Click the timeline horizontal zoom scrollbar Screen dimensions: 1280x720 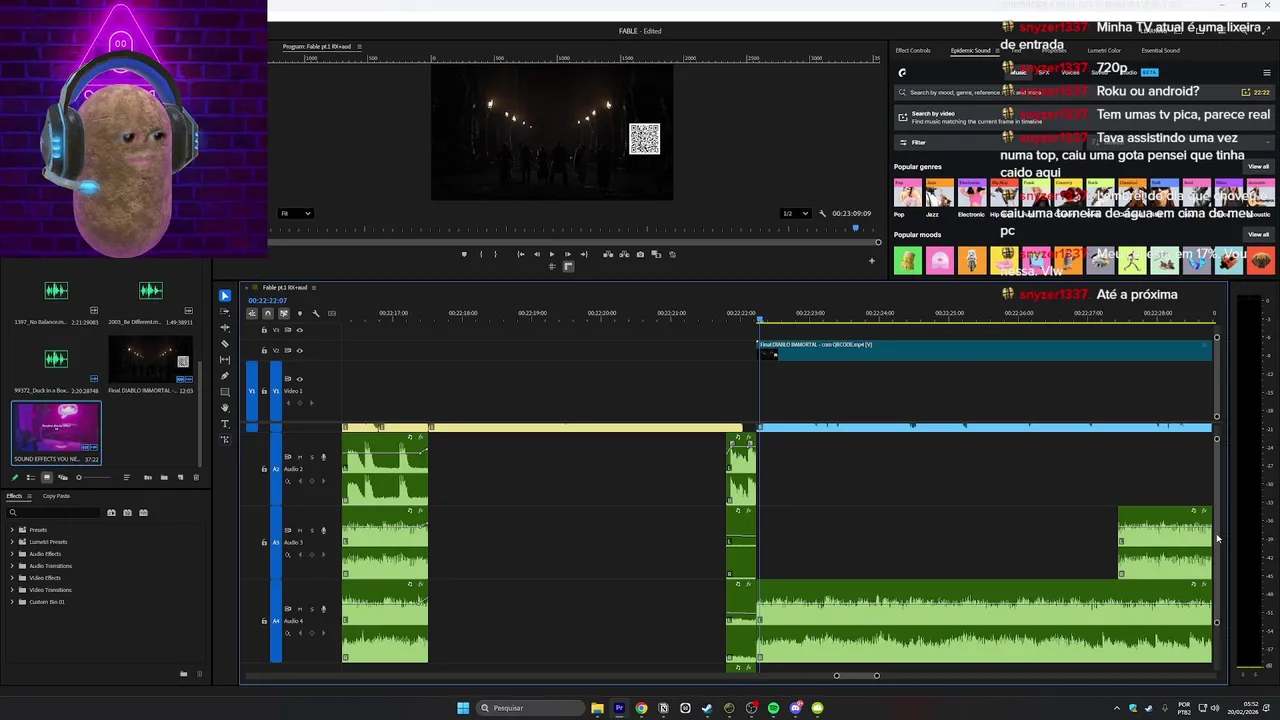click(857, 676)
